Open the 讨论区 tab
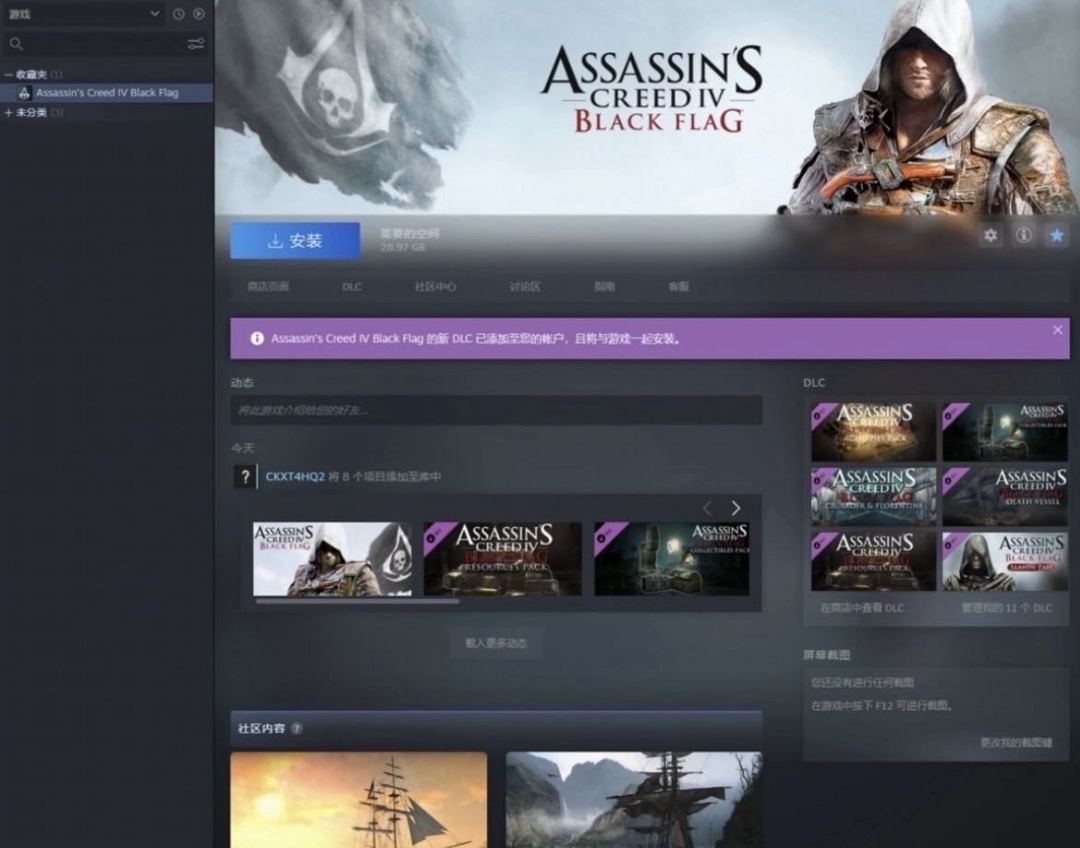Screen dimensions: 1080x848 (525, 287)
